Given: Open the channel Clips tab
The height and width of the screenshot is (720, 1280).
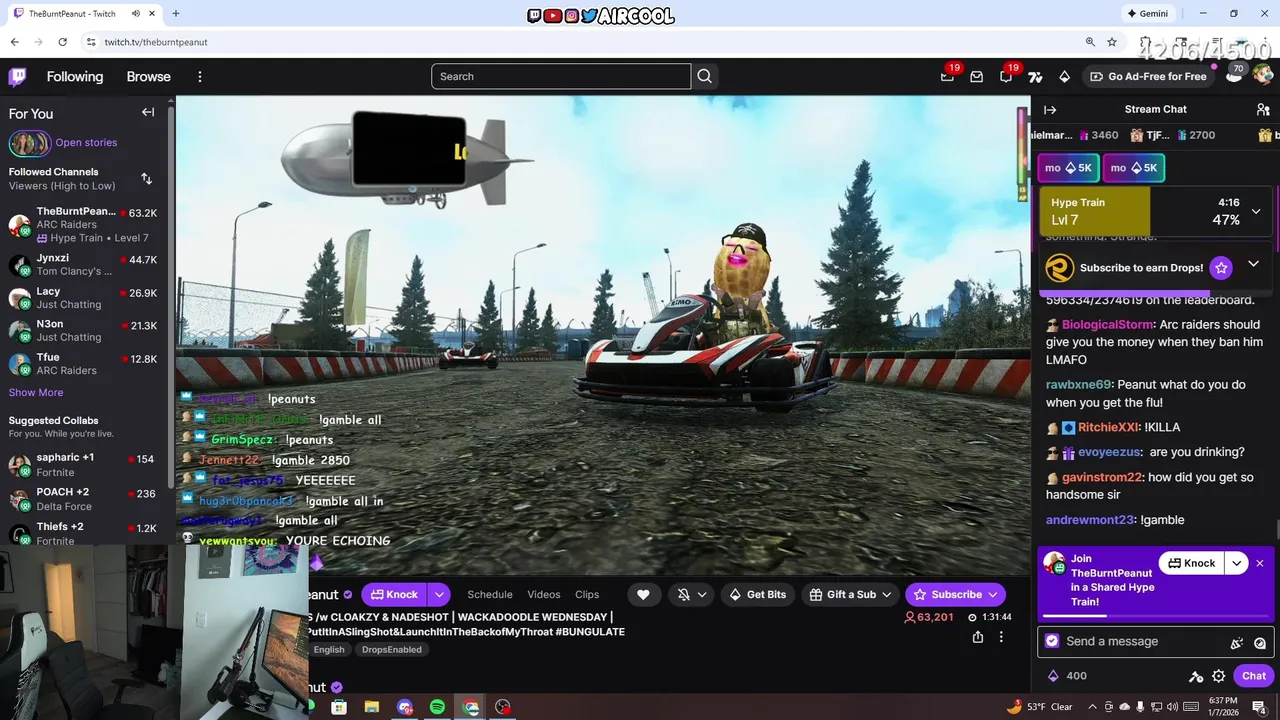Looking at the screenshot, I should click(587, 594).
